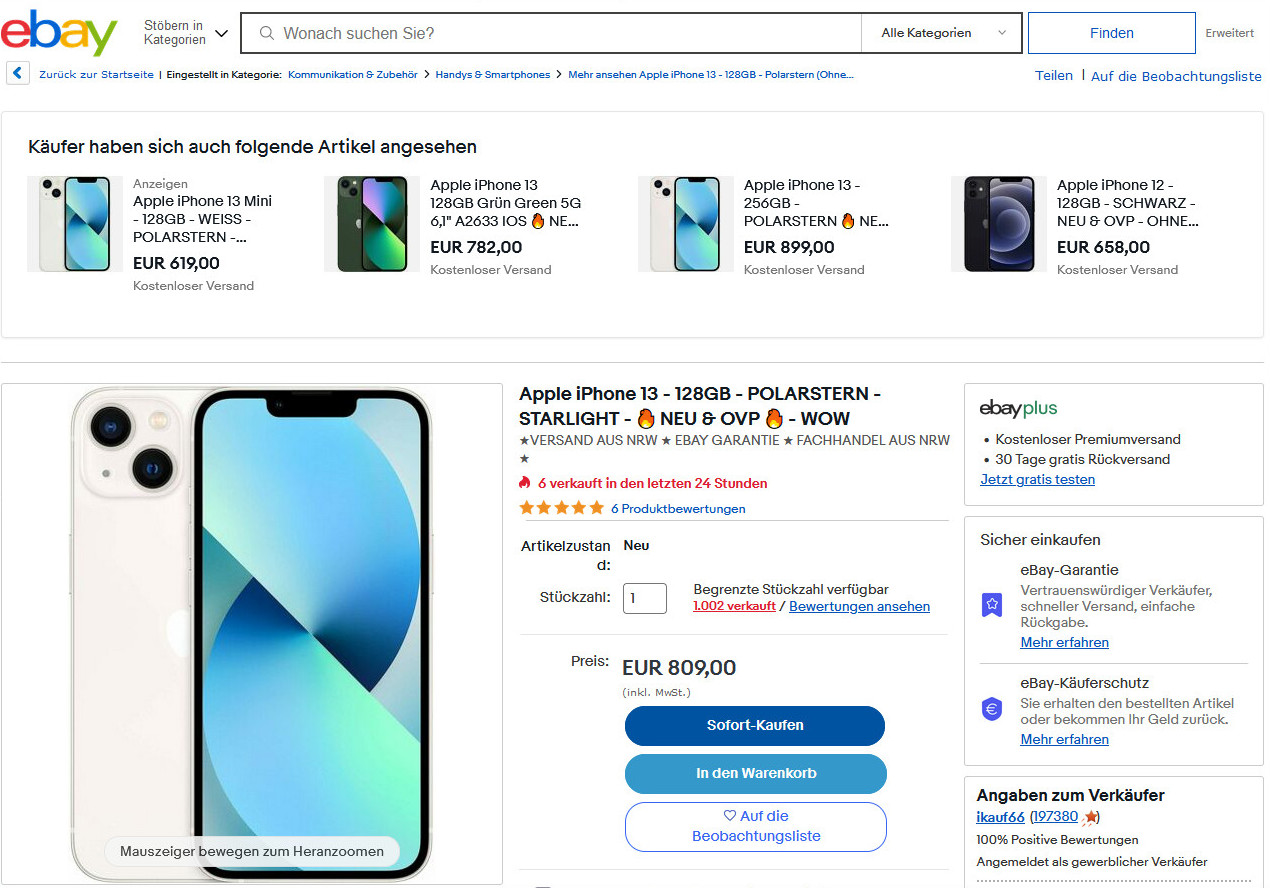Click the back arrow icon
The height and width of the screenshot is (888, 1270).
point(17,74)
